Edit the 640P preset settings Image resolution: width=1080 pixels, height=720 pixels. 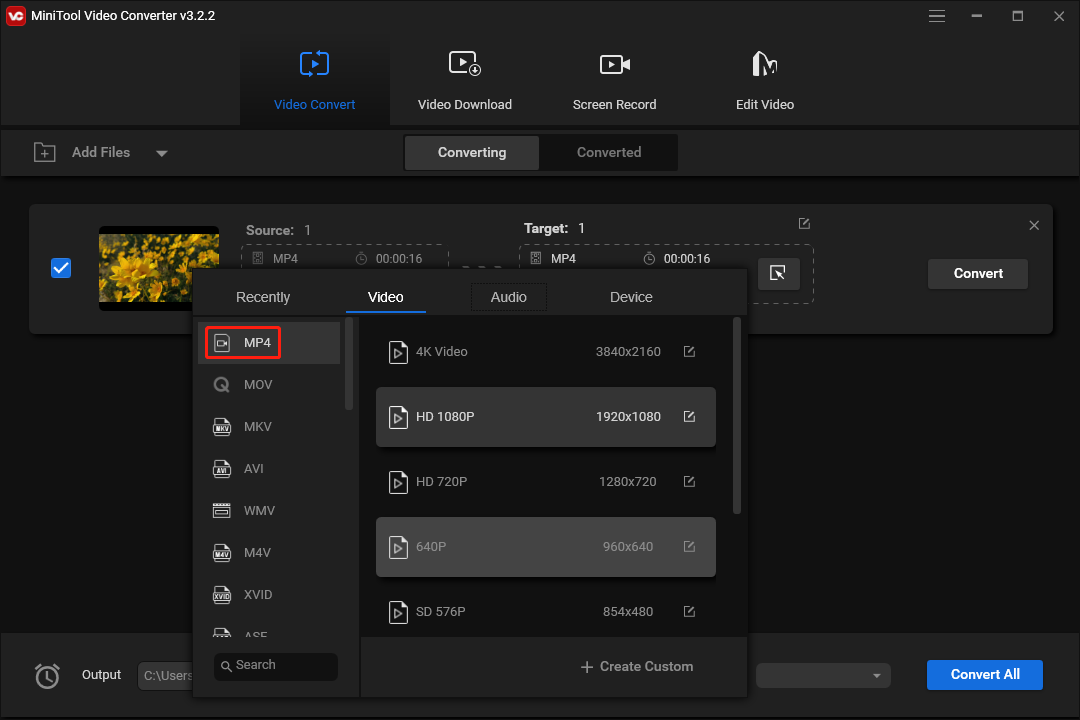point(689,546)
